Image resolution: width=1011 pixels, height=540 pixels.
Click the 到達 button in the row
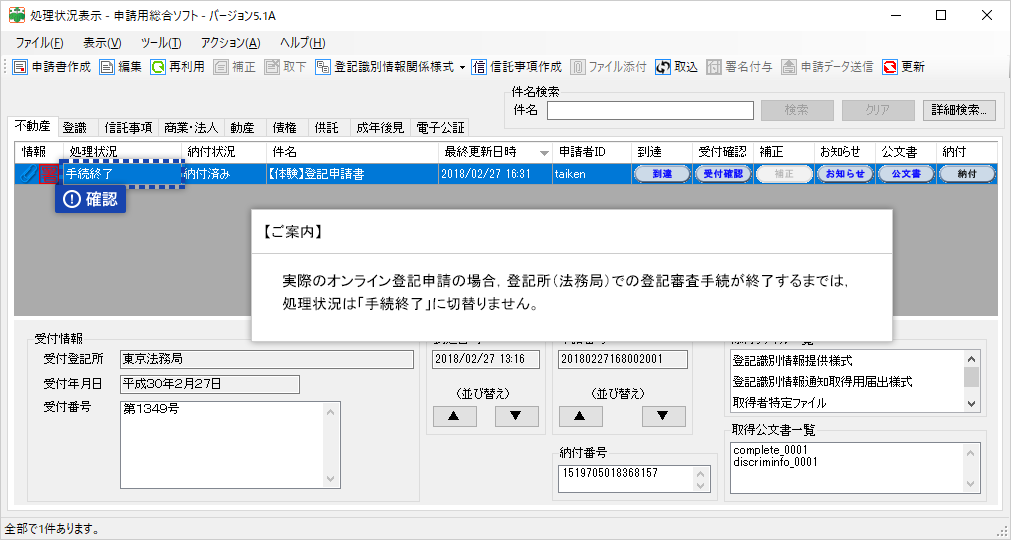pos(662,174)
